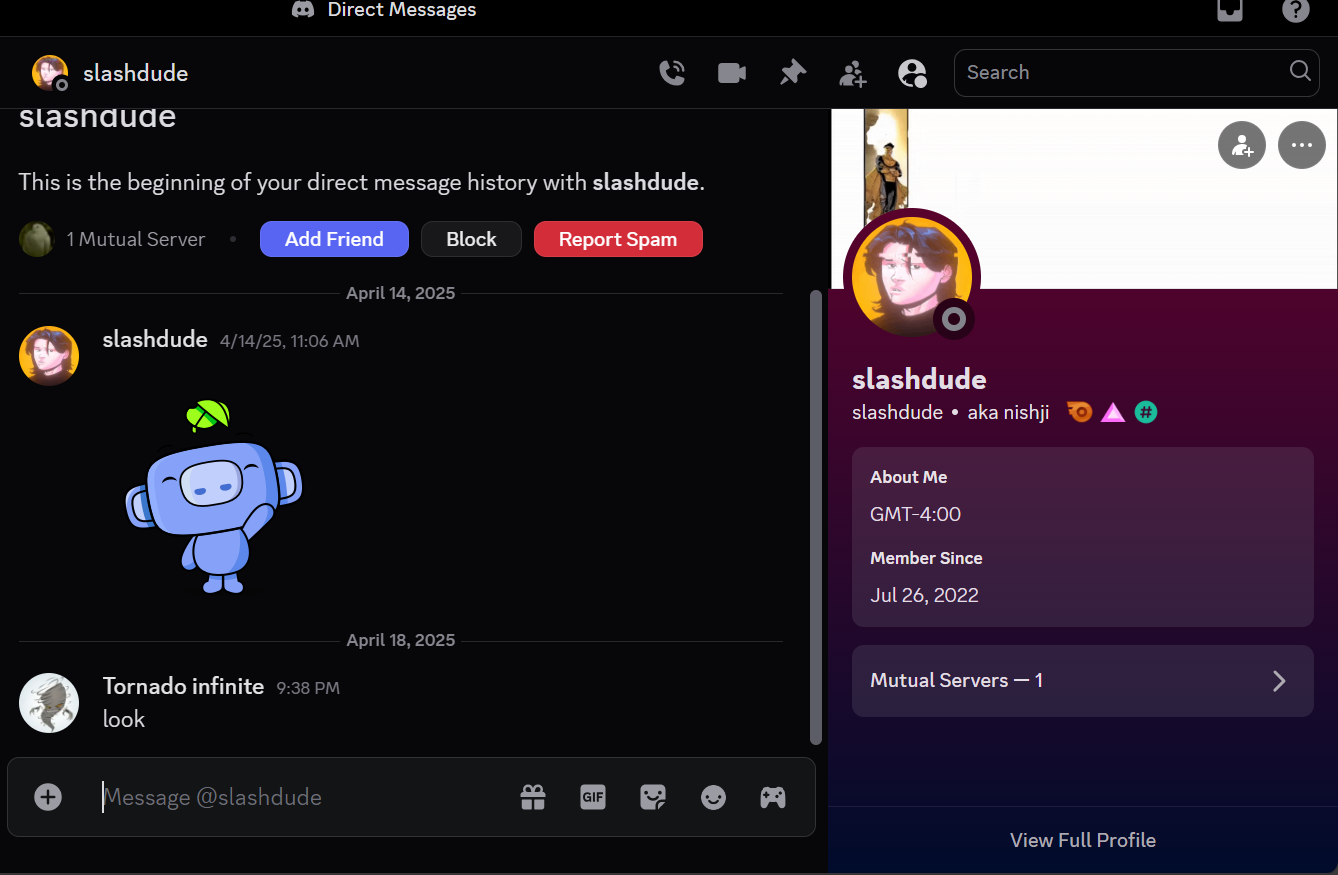1338x875 pixels.
Task: Open the attachment plus button
Action: (x=48, y=797)
